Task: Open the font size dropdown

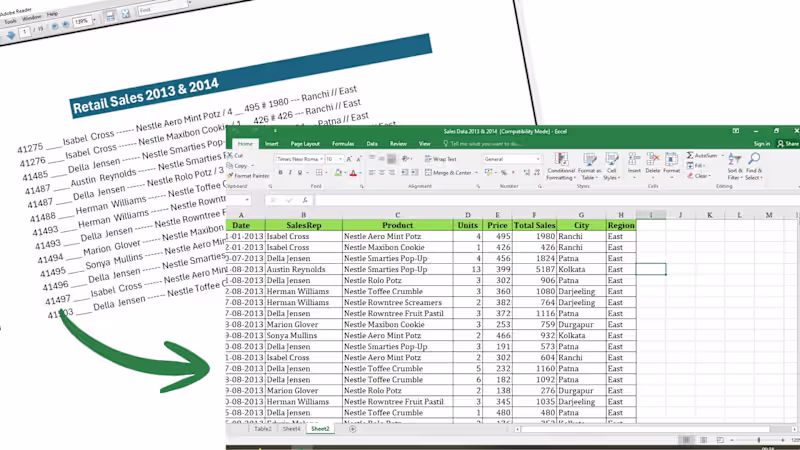Action: (x=340, y=159)
